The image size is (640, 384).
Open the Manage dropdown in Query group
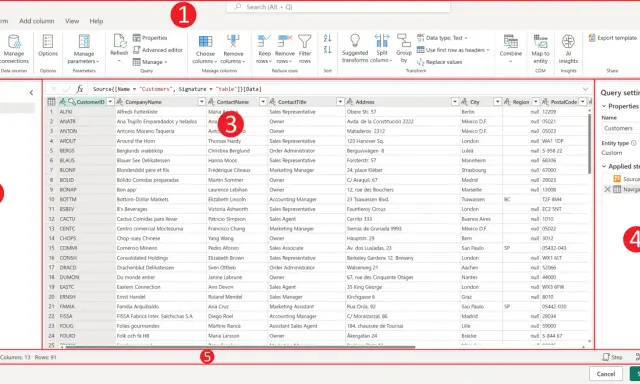click(x=150, y=62)
